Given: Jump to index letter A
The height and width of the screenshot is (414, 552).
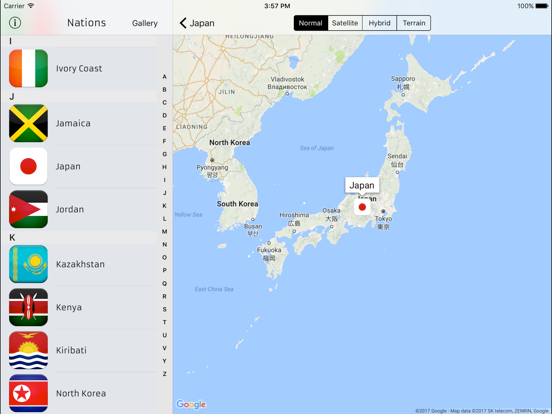Looking at the screenshot, I should pos(164,77).
